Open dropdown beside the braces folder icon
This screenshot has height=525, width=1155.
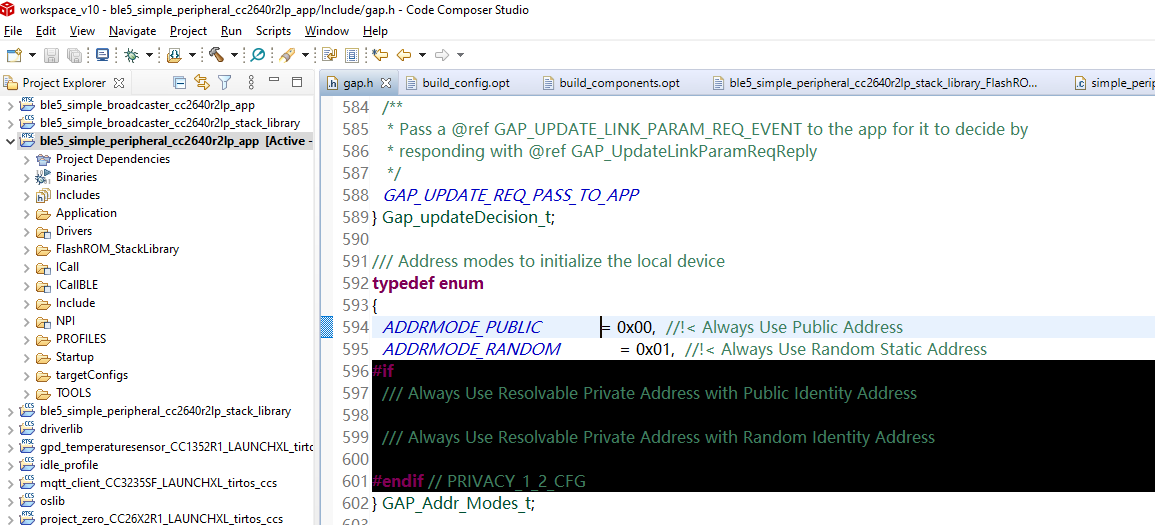[x=193, y=55]
